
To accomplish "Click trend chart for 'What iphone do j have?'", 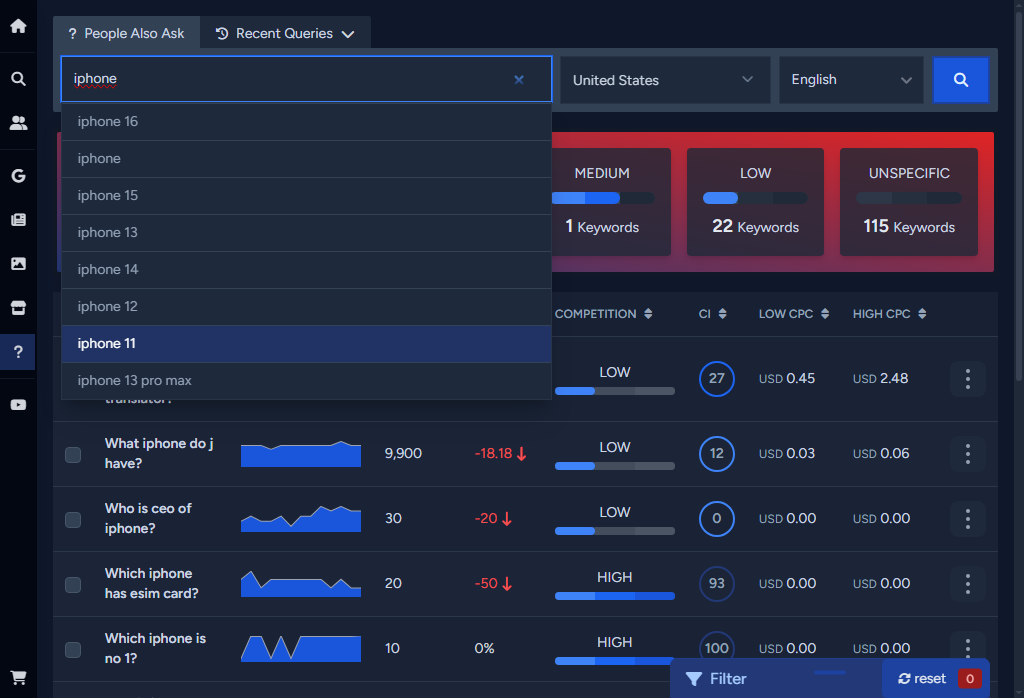I will pos(300,454).
